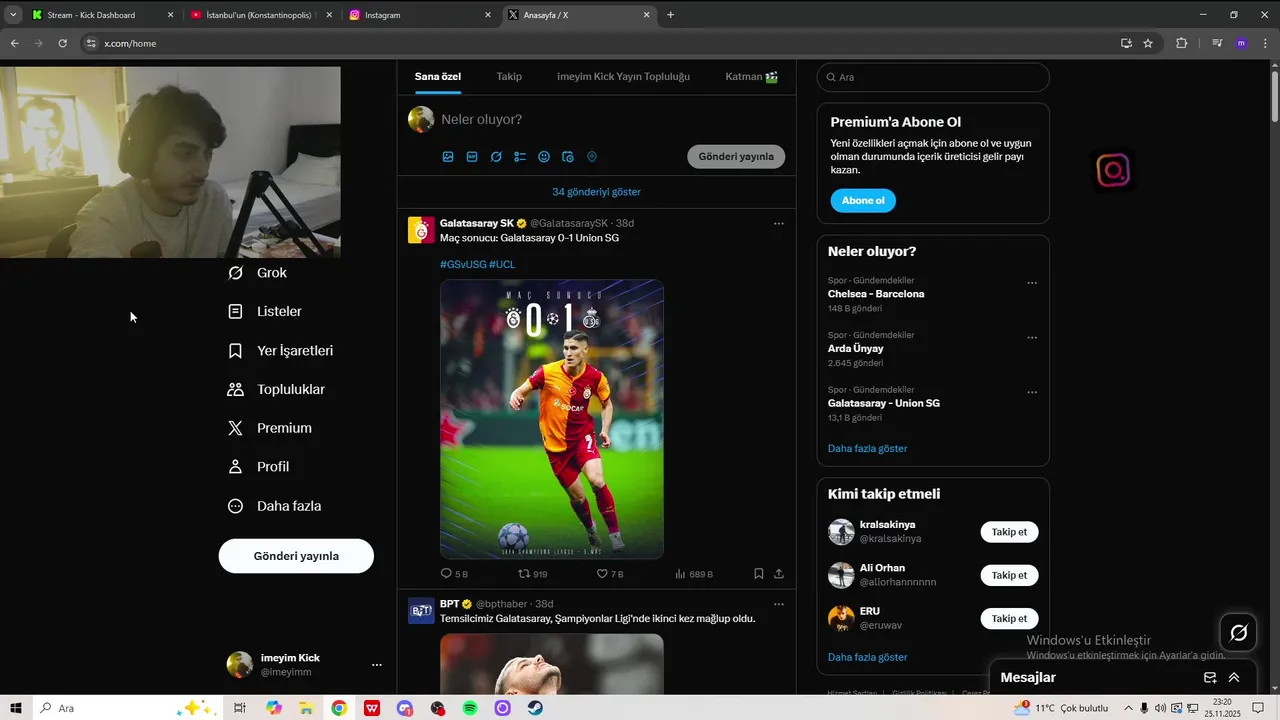Open the floating Grok button at bottom right

[x=1238, y=632]
